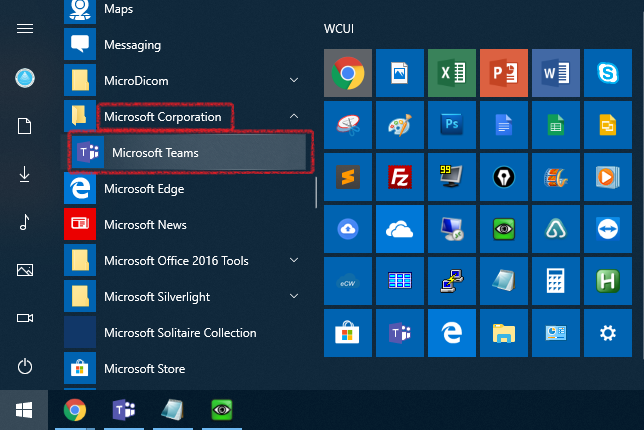Open the Videos shortcut in the rail

click(x=25, y=318)
